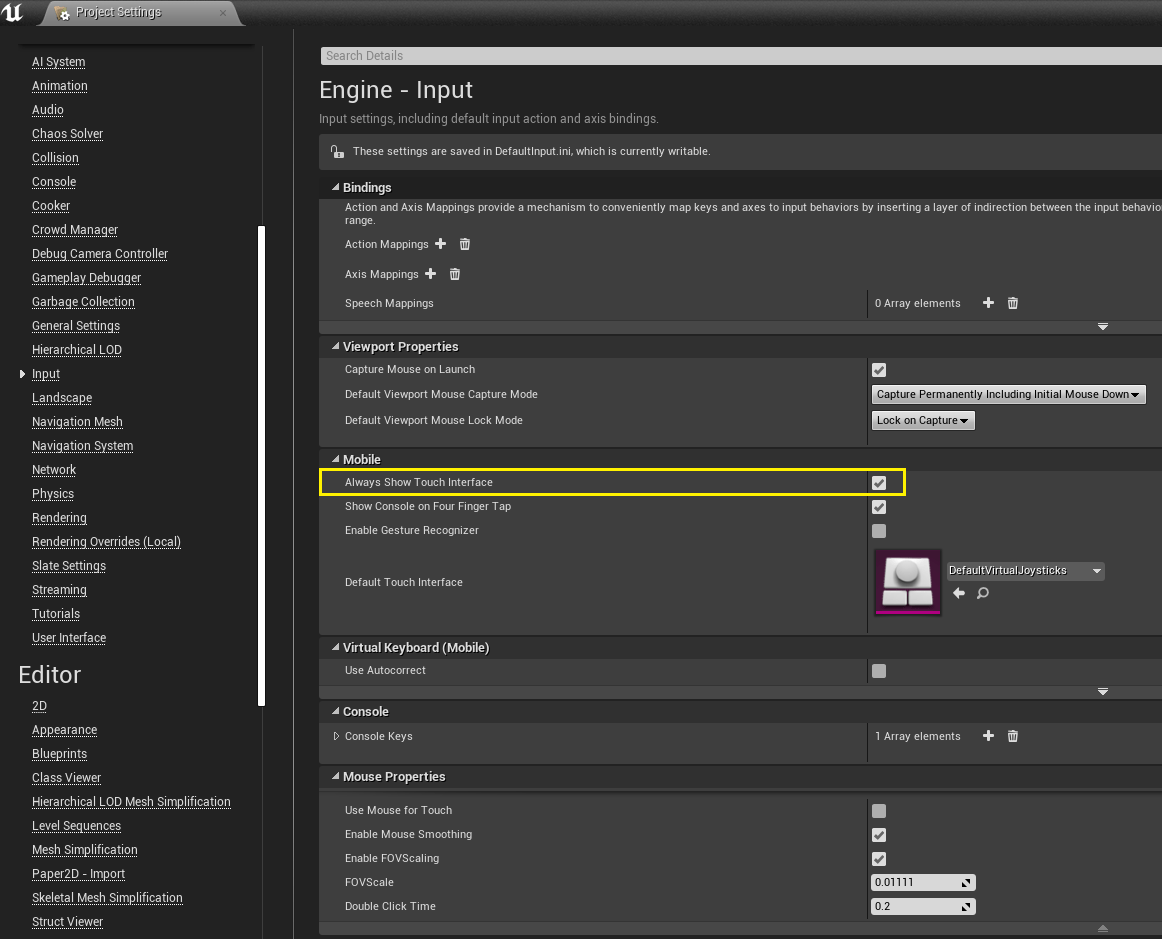
Task: Enable Use Mouse for Touch
Action: coord(879,811)
